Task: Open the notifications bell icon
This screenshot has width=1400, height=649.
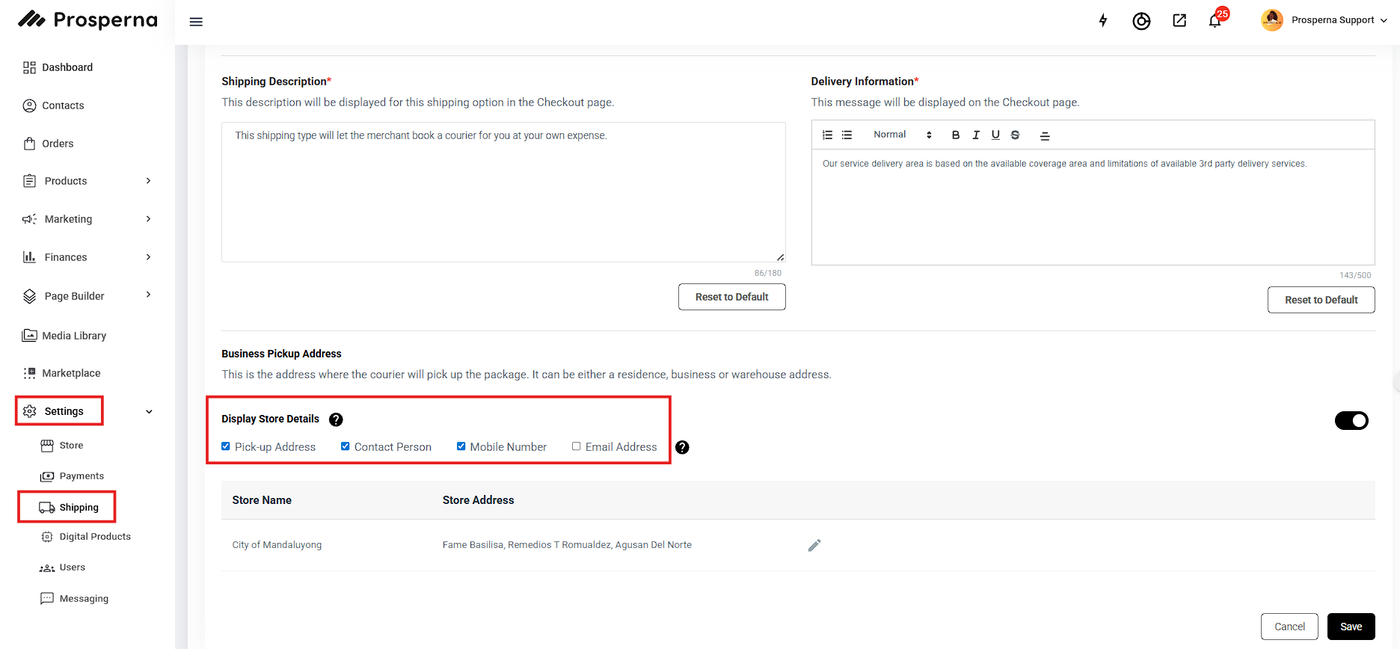Action: [1215, 21]
